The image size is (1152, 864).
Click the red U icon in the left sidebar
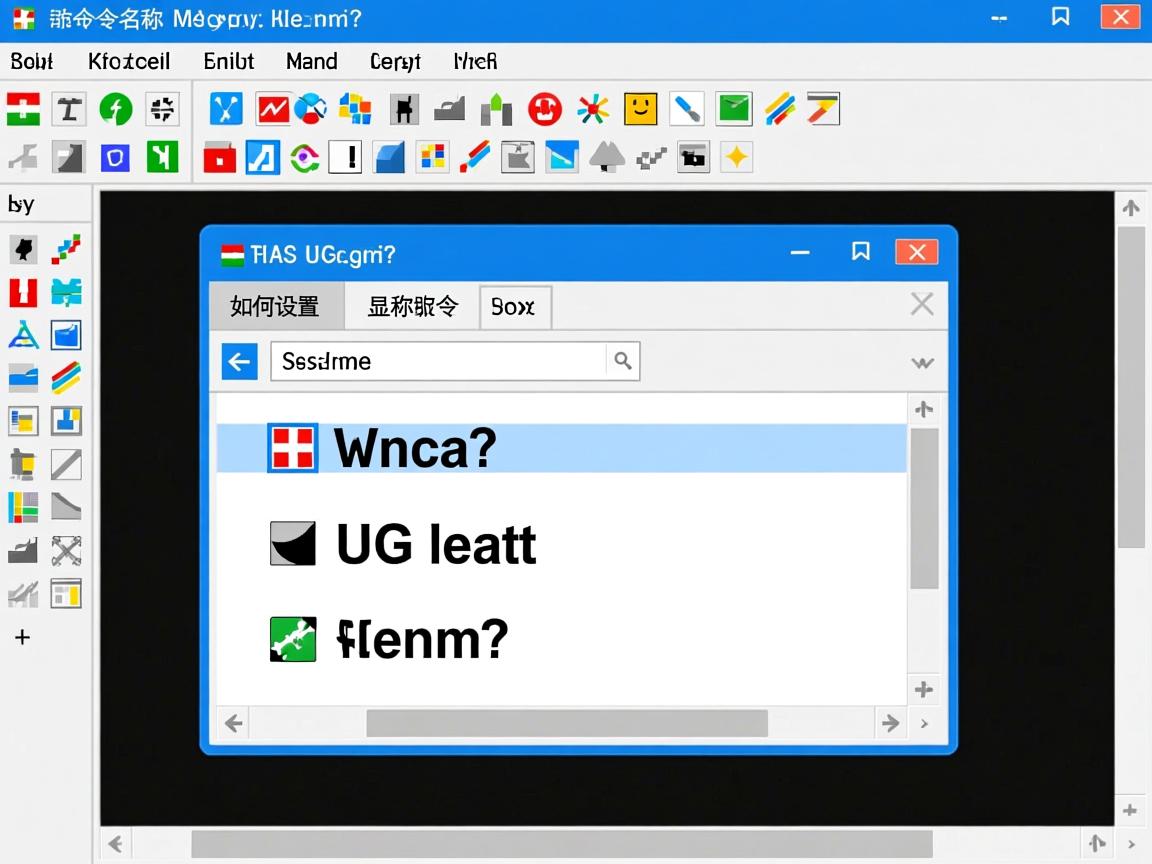(x=22, y=292)
